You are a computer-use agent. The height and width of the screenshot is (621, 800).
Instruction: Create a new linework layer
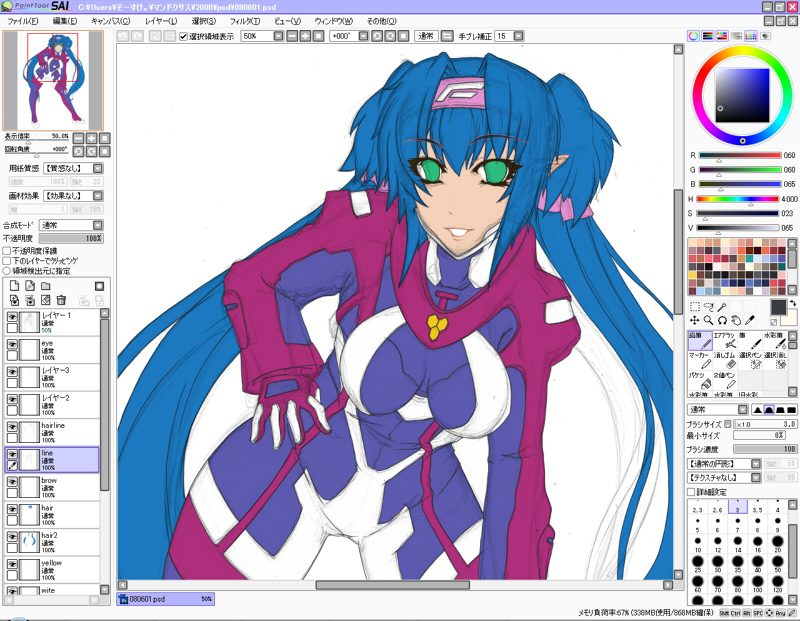30,286
